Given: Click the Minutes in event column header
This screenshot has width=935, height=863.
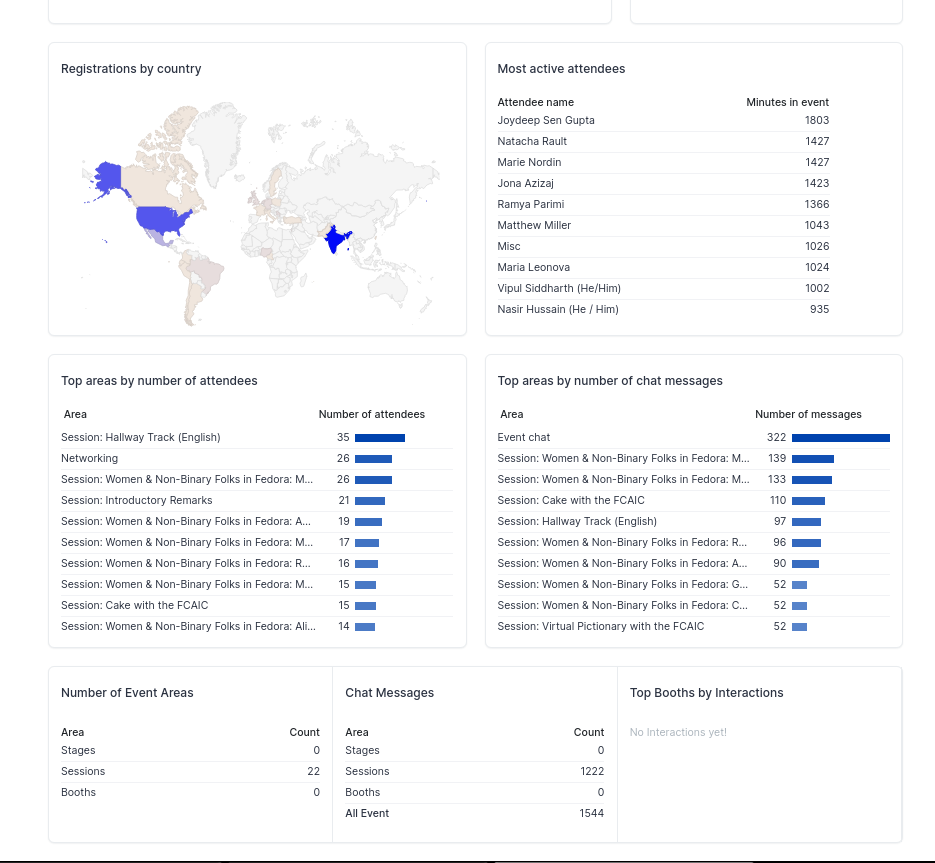Looking at the screenshot, I should pyautogui.click(x=787, y=102).
